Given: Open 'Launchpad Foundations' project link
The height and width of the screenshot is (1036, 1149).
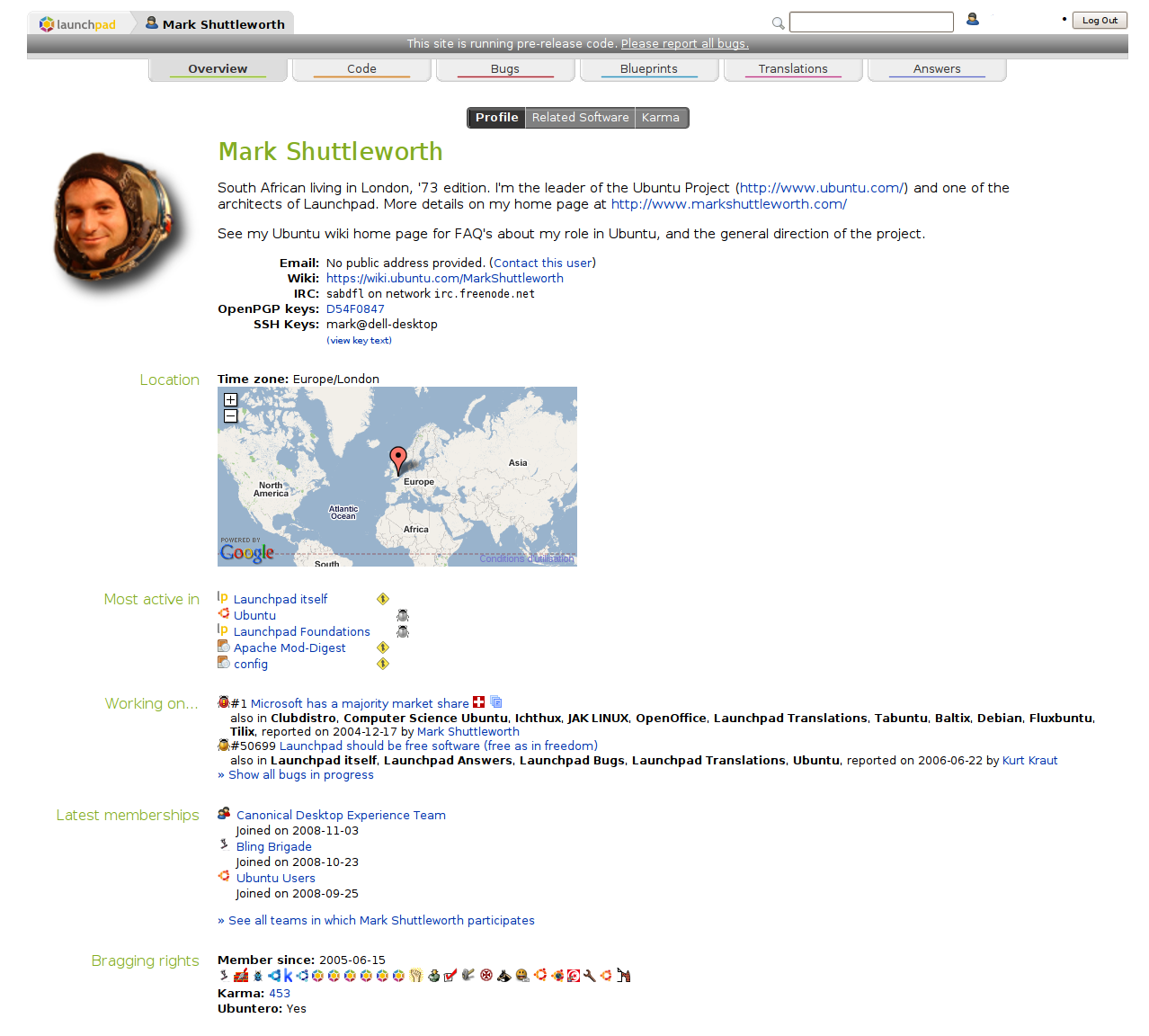Looking at the screenshot, I should (302, 632).
